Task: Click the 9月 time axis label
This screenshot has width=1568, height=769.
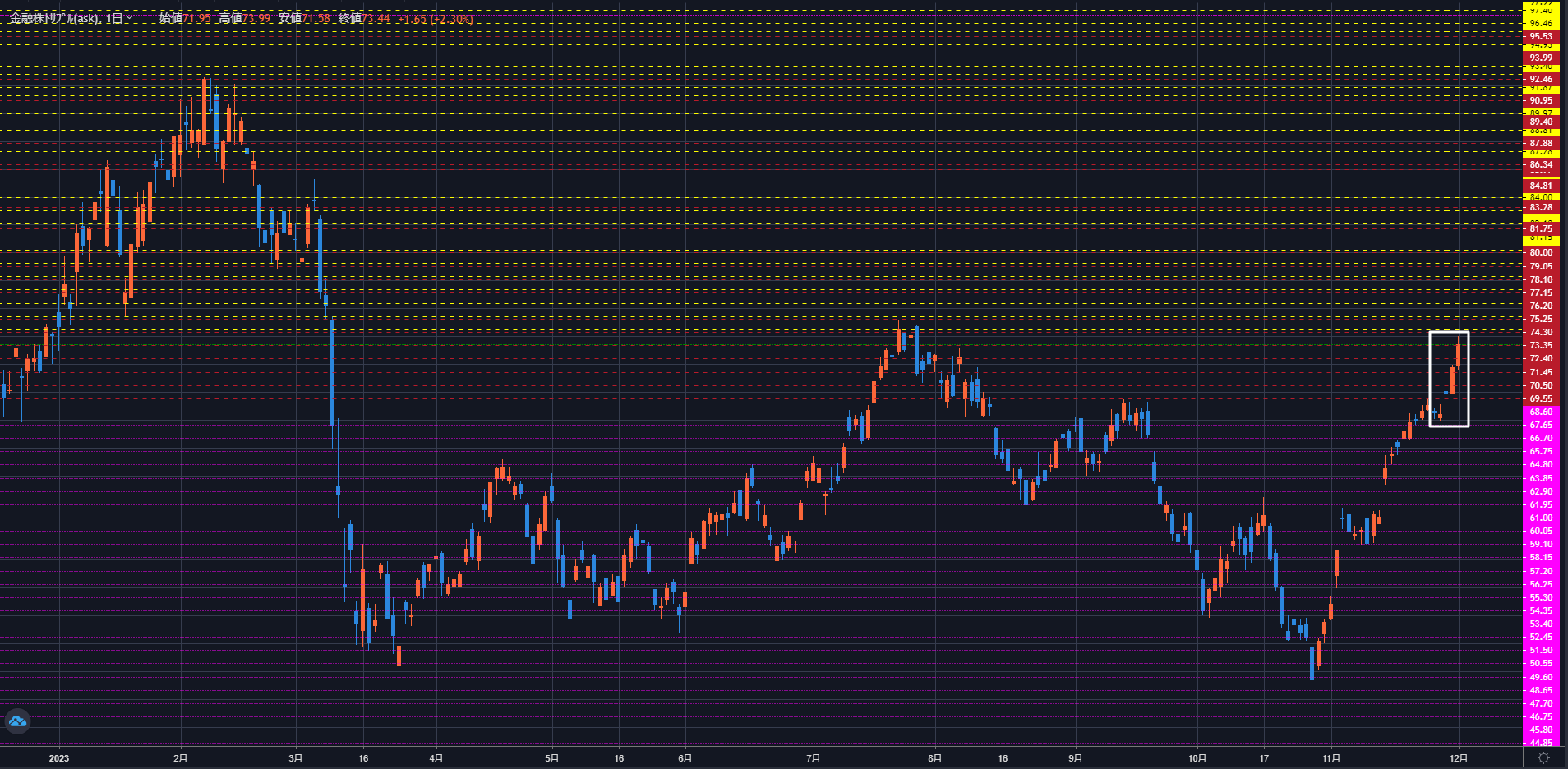Action: tap(1076, 758)
